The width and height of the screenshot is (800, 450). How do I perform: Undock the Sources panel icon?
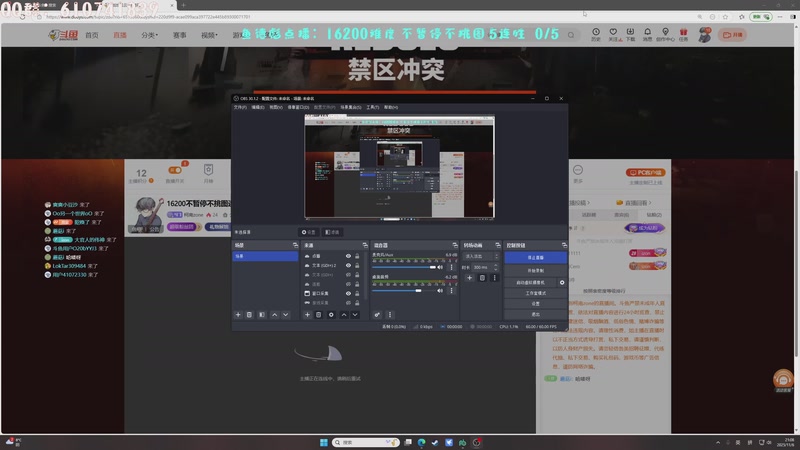point(365,245)
